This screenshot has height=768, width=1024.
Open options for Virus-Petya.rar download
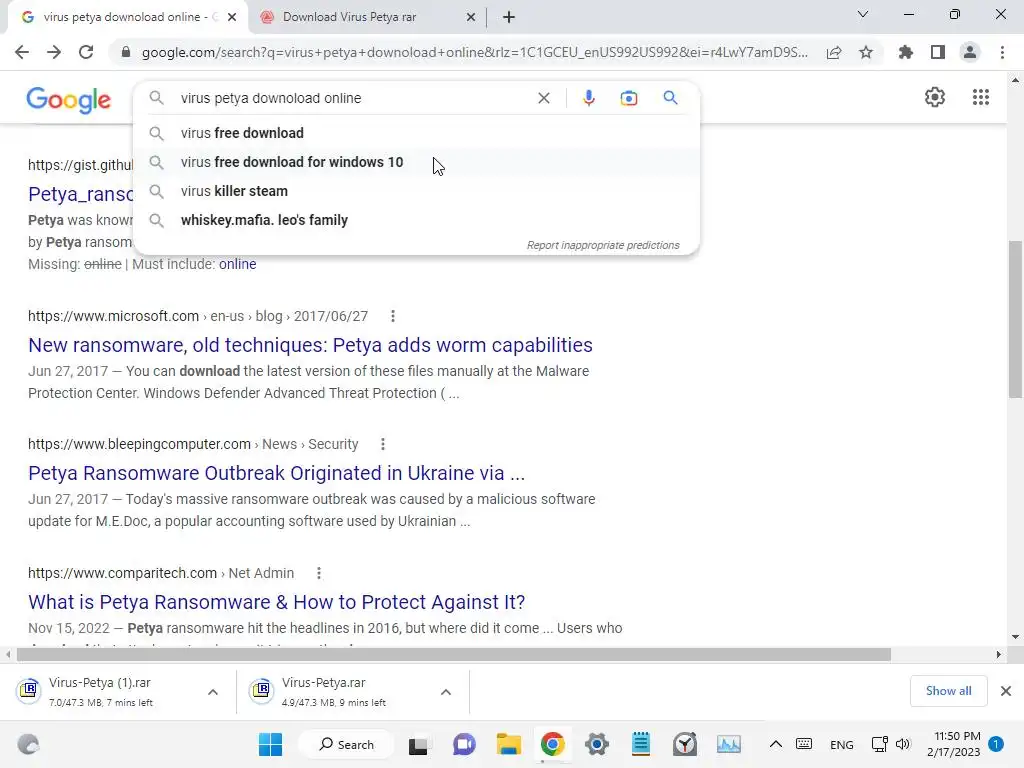point(445,692)
